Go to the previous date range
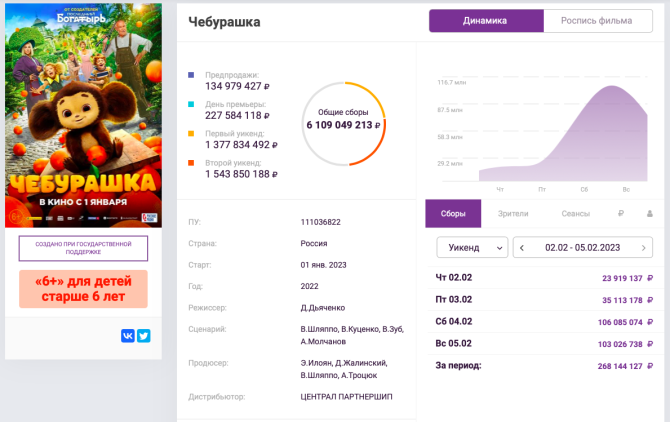 click(522, 247)
